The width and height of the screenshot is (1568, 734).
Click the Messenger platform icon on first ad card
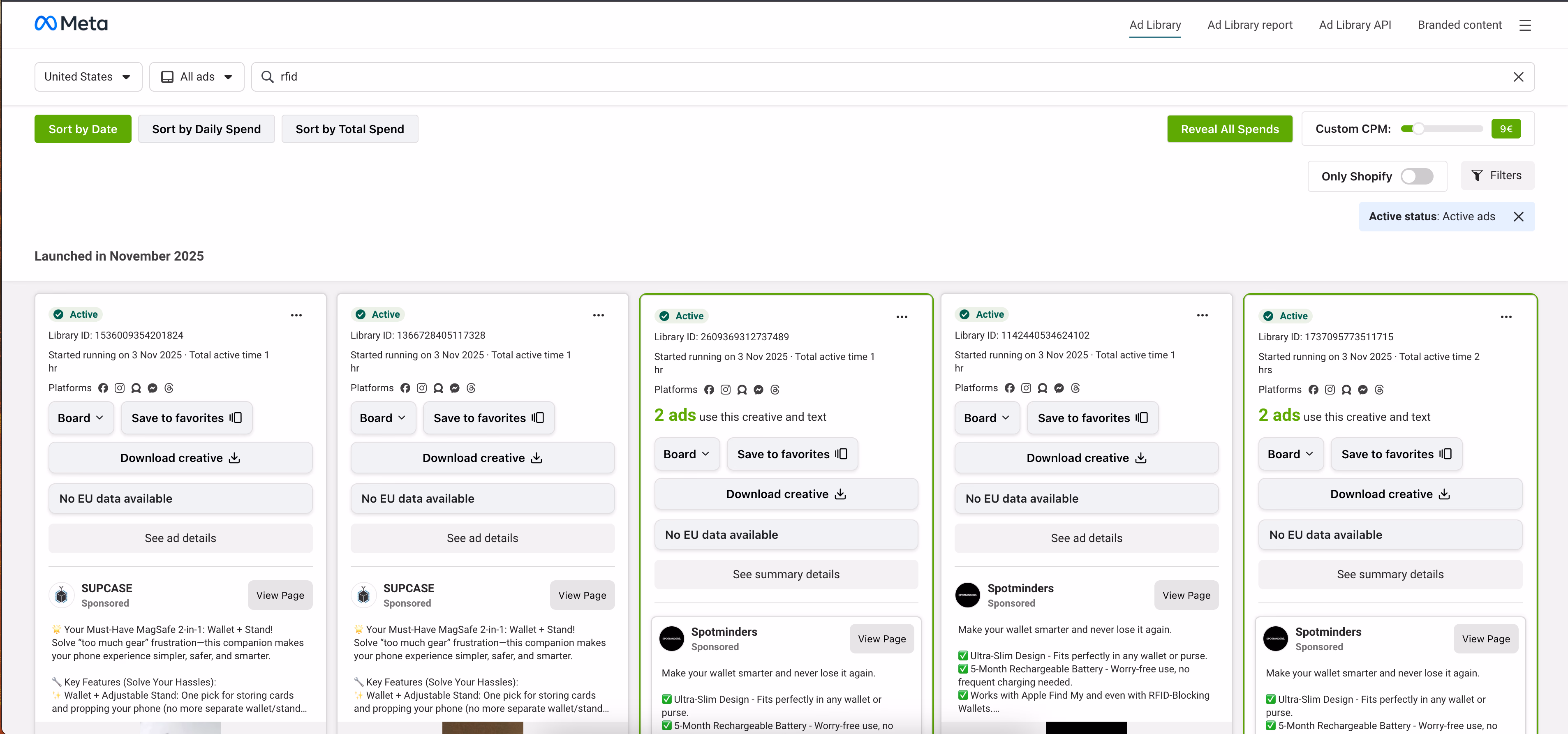coord(152,388)
